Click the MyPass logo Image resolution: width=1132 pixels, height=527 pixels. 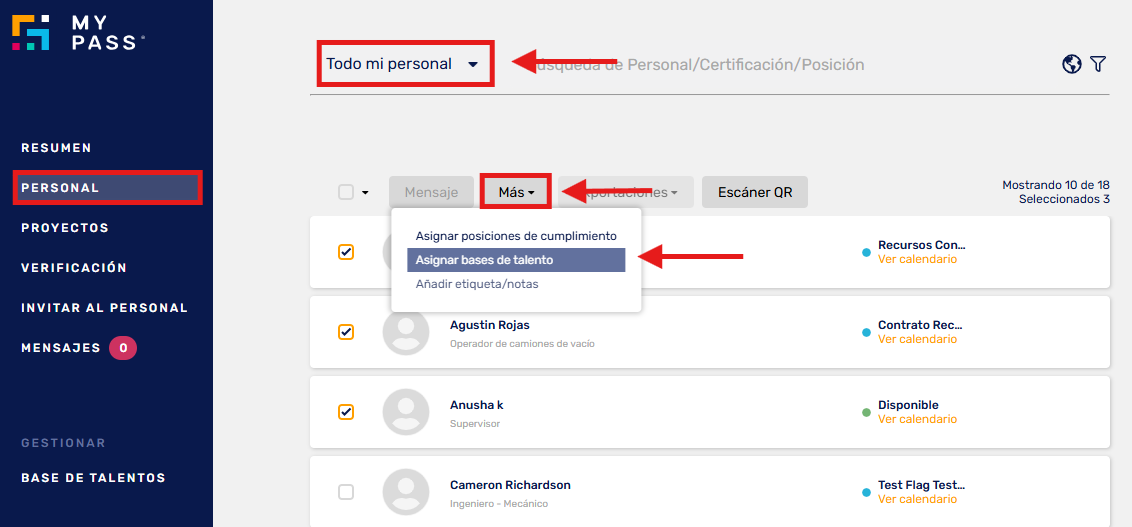78,32
